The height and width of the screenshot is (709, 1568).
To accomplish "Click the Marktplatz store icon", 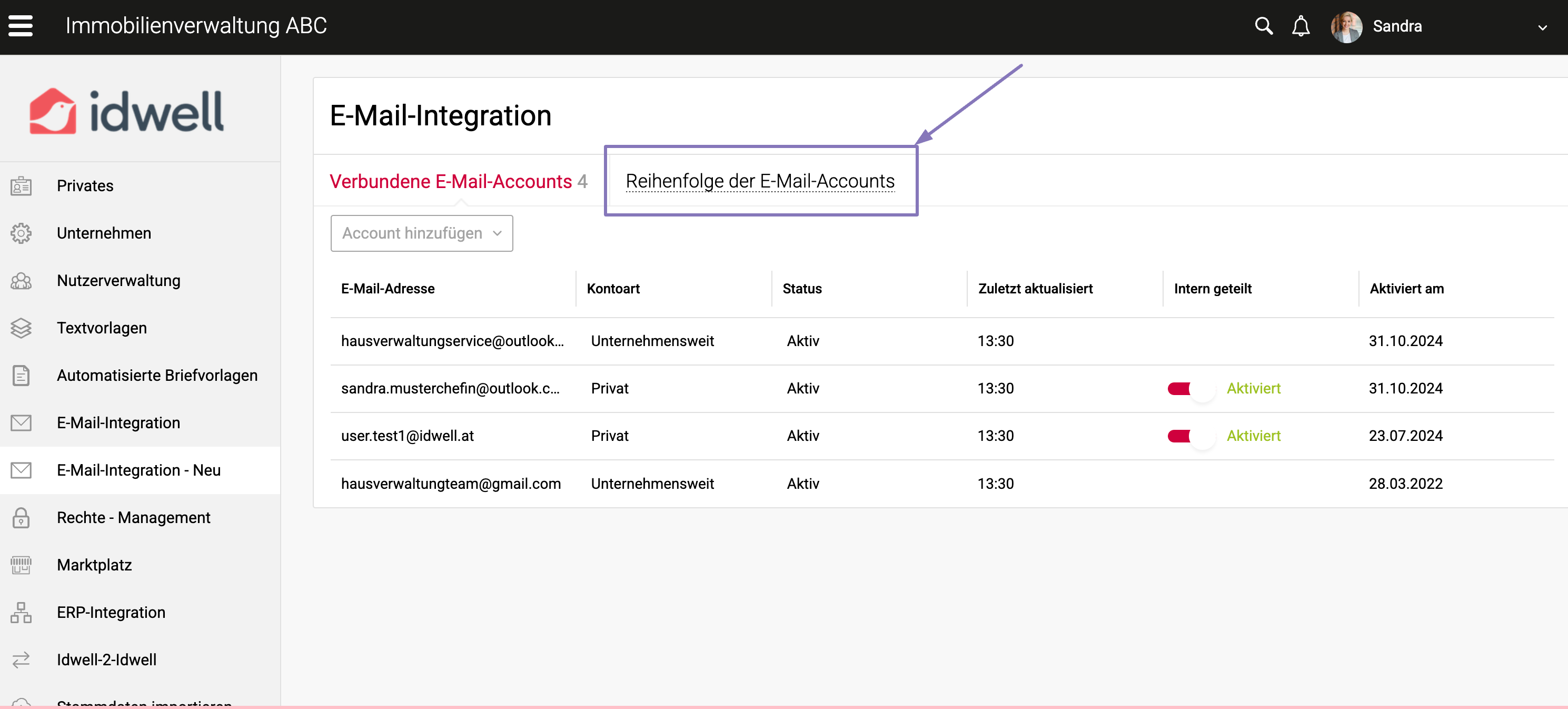I will point(21,565).
